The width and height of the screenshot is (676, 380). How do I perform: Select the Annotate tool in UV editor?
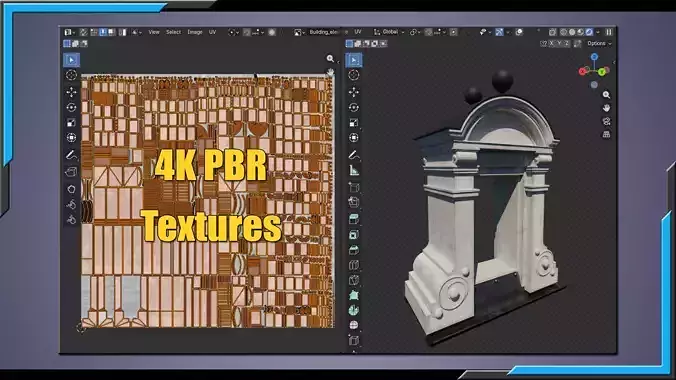pos(71,155)
